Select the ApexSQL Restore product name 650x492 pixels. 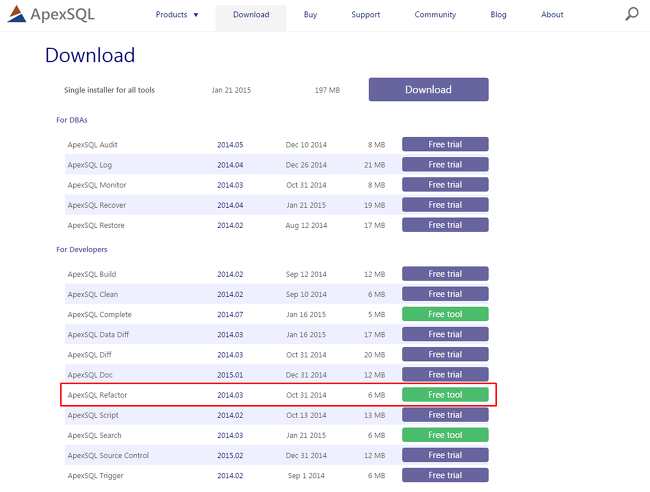[x=96, y=225]
